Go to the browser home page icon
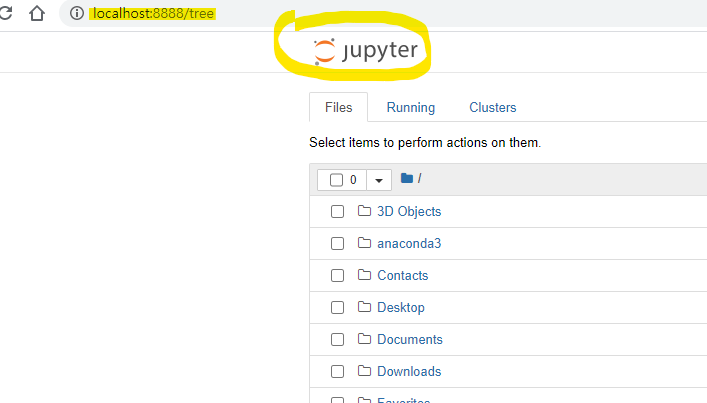Viewport: 707px width, 403px height. (x=37, y=13)
